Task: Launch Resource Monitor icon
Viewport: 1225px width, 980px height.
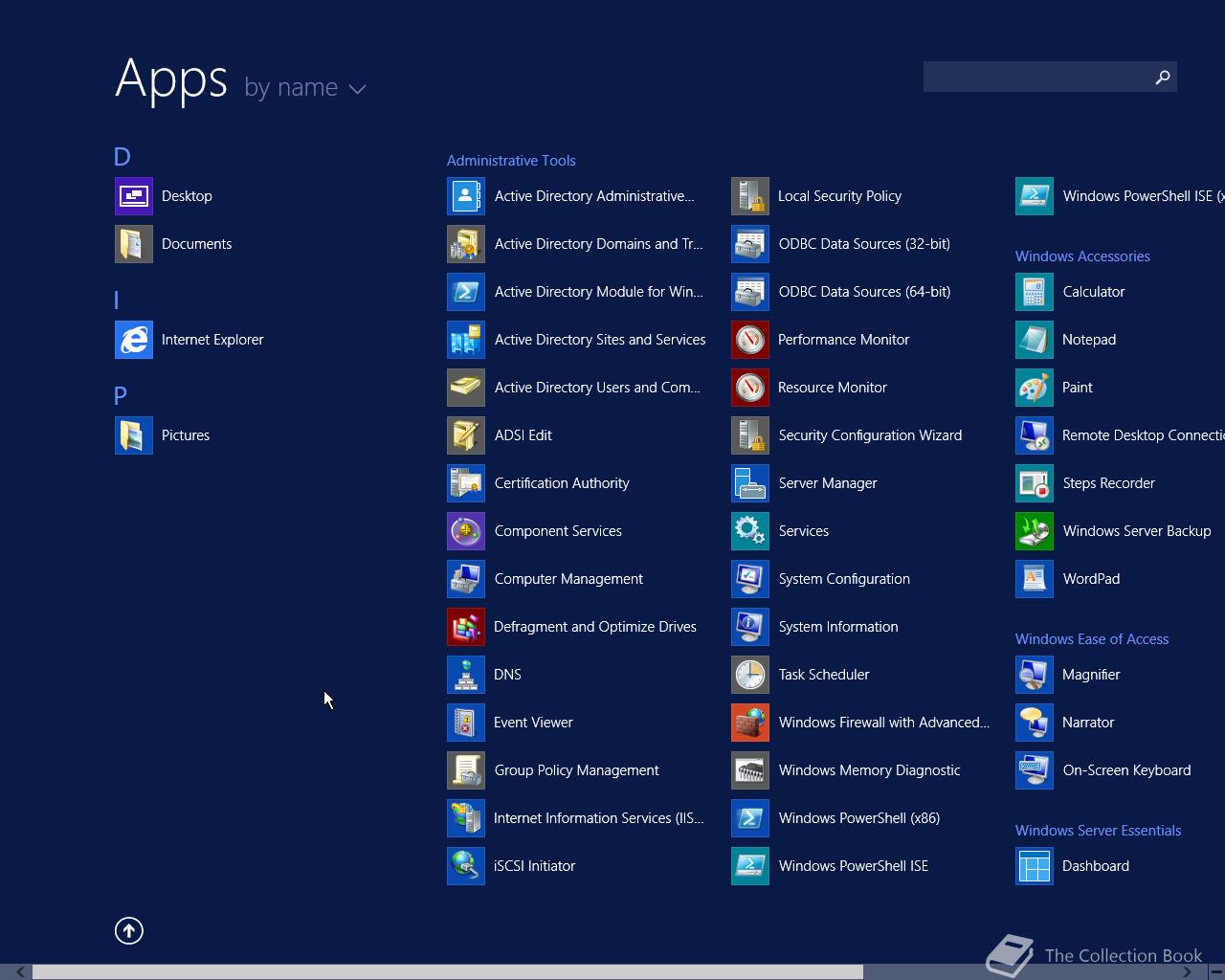Action: pyautogui.click(x=750, y=388)
